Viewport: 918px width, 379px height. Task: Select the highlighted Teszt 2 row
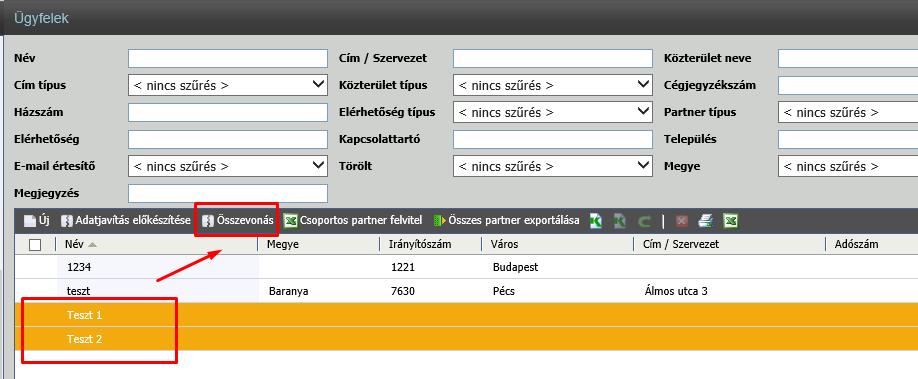point(466,339)
